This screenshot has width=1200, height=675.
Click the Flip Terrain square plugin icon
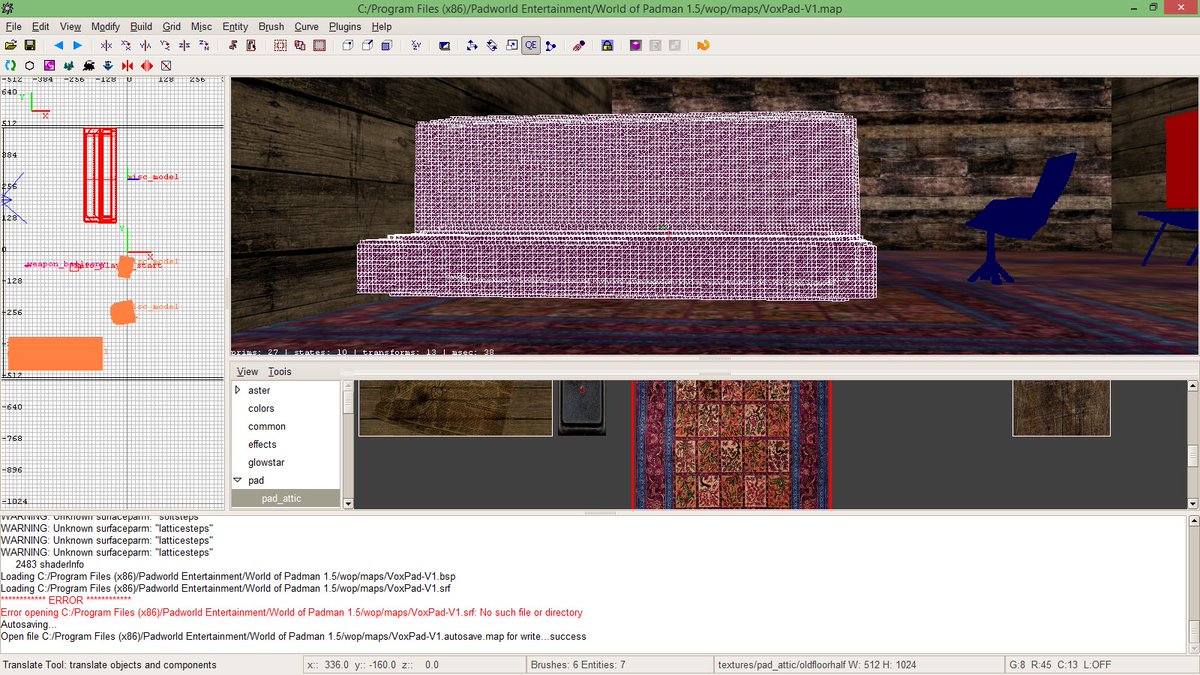[166, 64]
